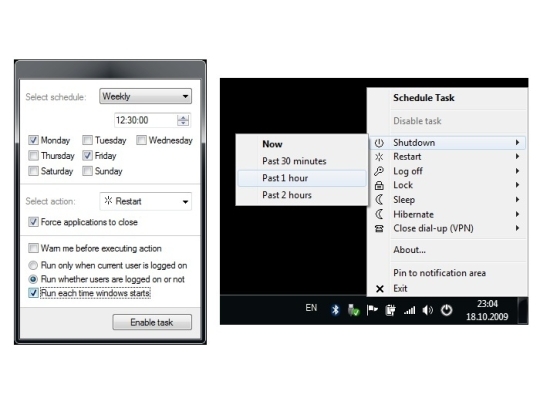This screenshot has width=540, height=405.
Task: Click the Sleep moon icon
Action: [379, 200]
